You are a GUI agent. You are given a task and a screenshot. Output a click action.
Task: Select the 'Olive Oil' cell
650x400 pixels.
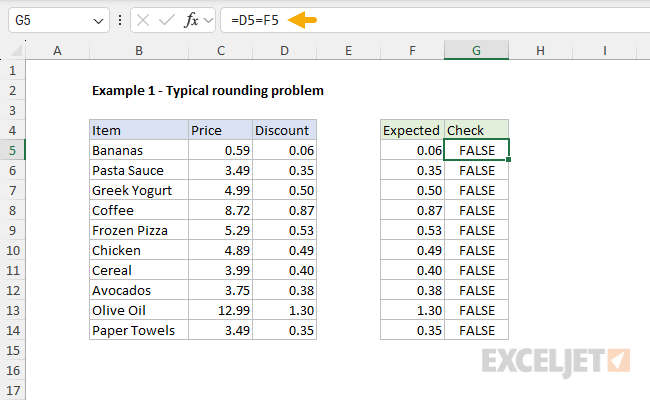coord(139,310)
